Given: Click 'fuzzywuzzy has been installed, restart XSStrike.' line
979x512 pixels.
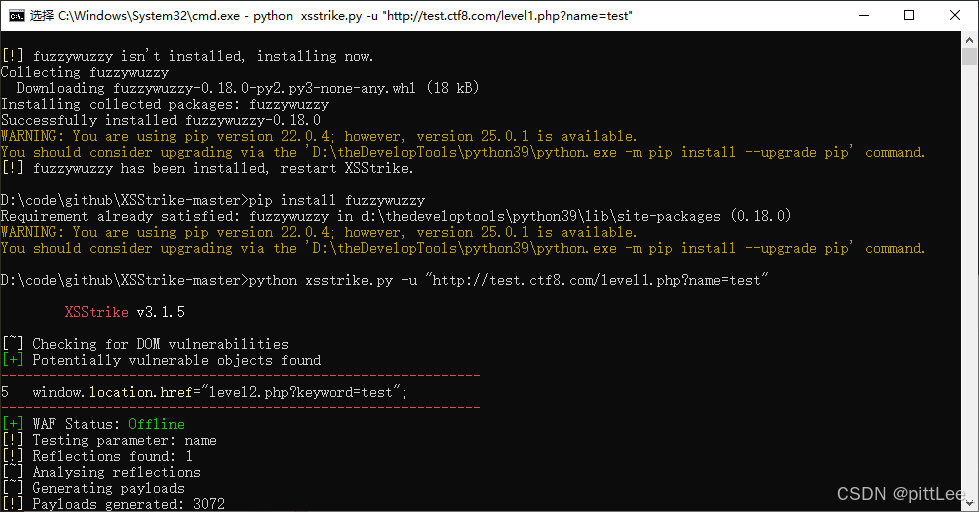Looking at the screenshot, I should pos(208,168).
